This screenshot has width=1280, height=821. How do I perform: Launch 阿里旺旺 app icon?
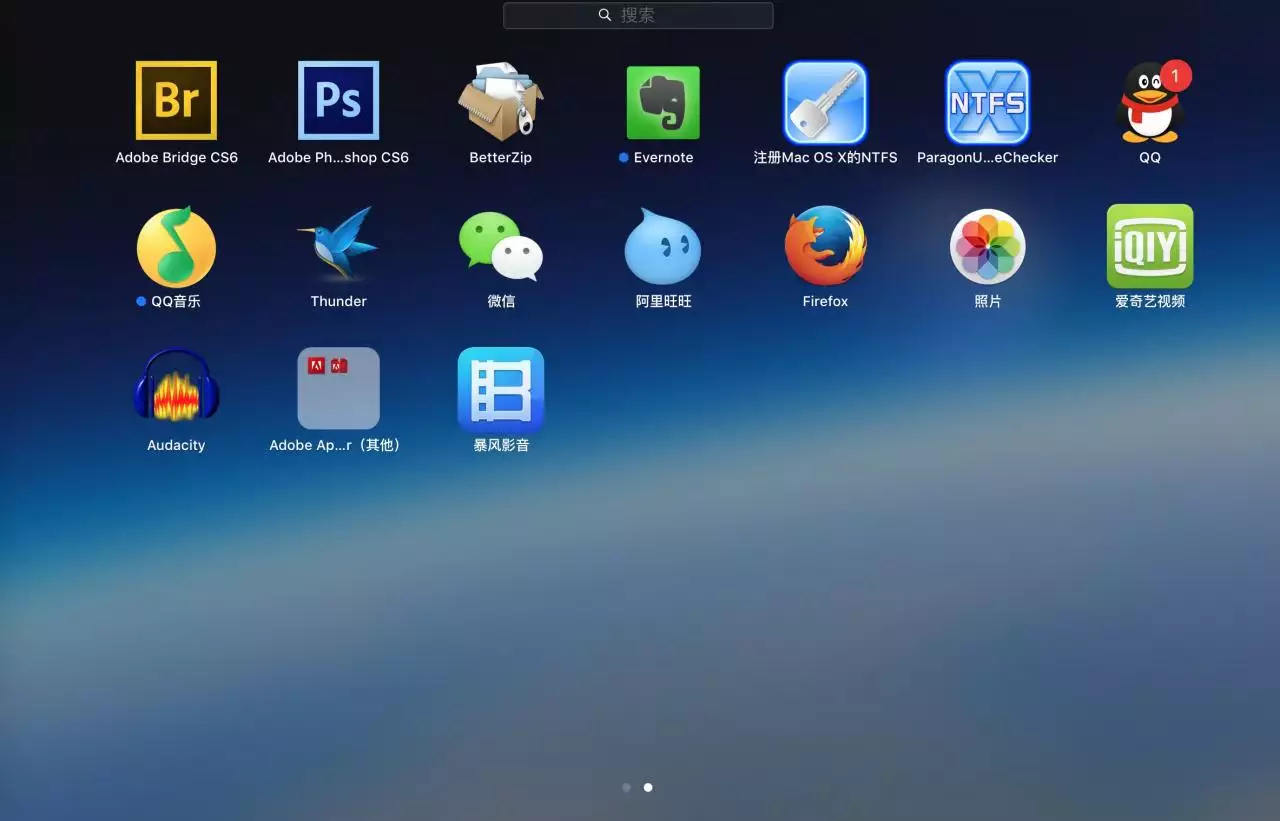click(663, 246)
